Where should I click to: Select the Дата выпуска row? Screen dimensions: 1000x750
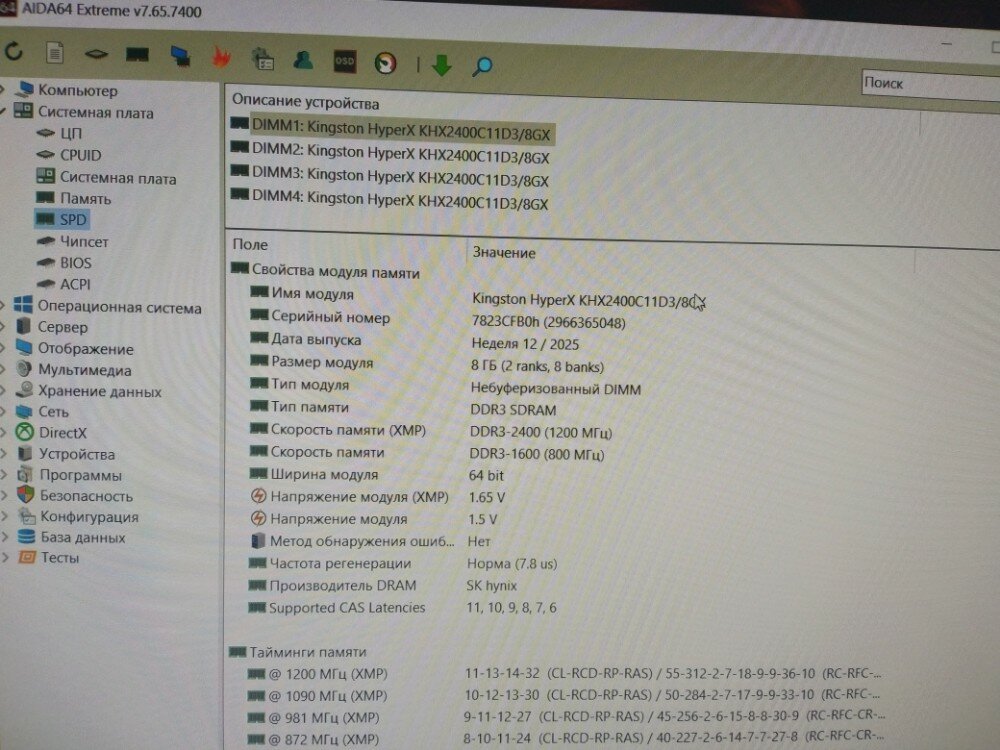point(415,342)
